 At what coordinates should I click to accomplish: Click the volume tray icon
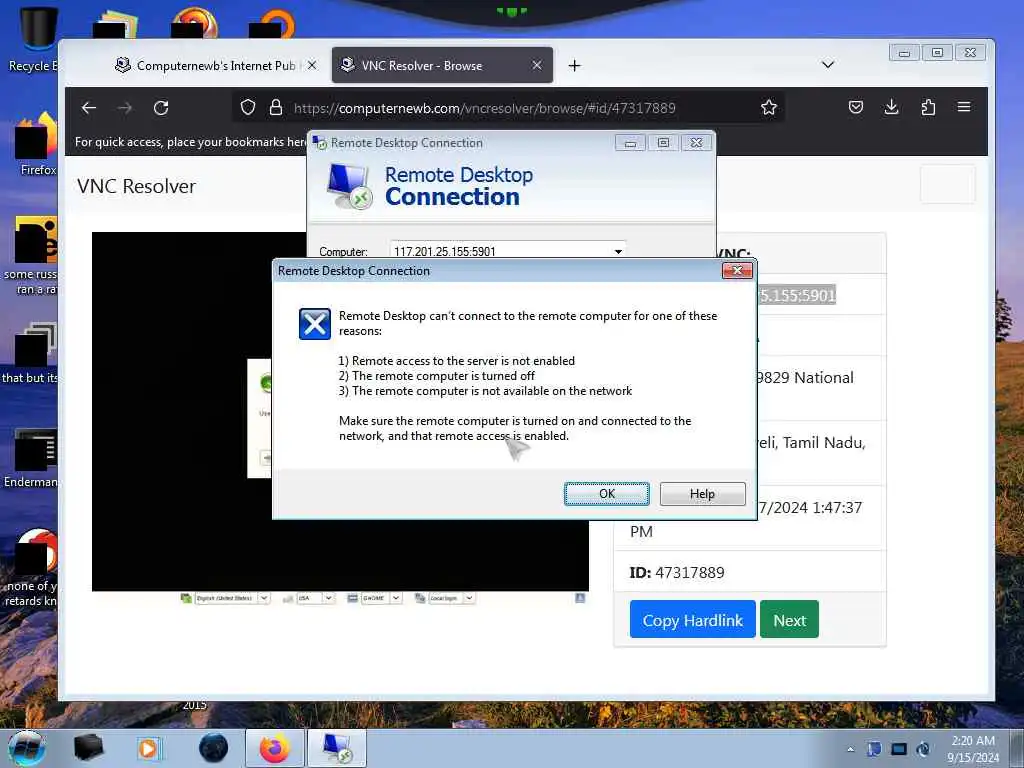coord(923,749)
